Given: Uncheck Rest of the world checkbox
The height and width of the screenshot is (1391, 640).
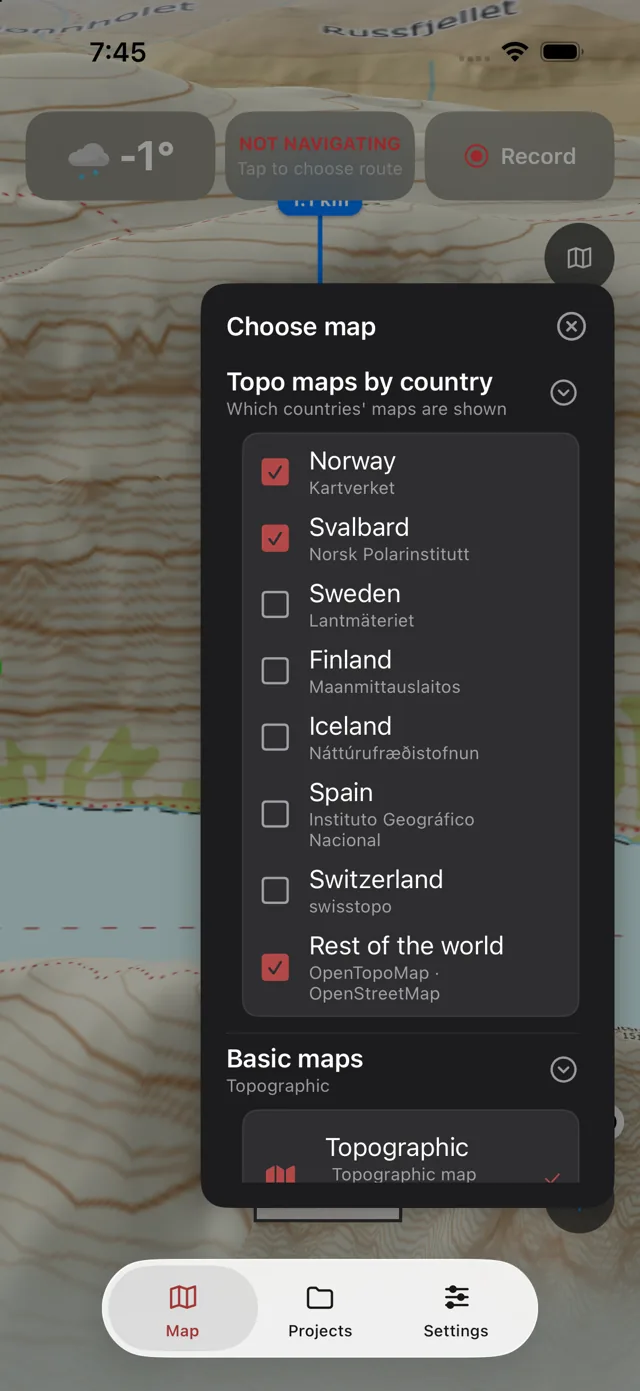Looking at the screenshot, I should click(275, 967).
